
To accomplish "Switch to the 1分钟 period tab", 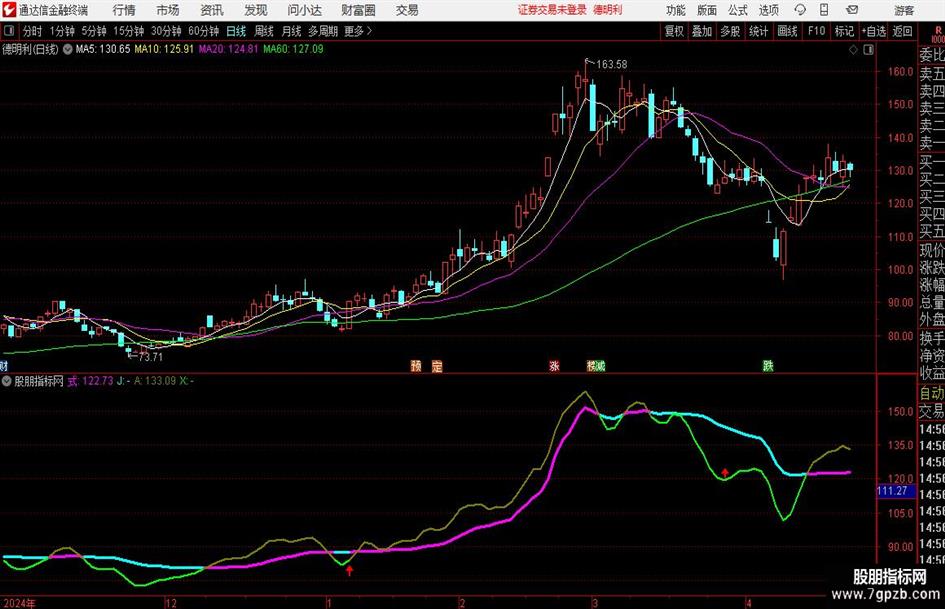I will pos(62,31).
